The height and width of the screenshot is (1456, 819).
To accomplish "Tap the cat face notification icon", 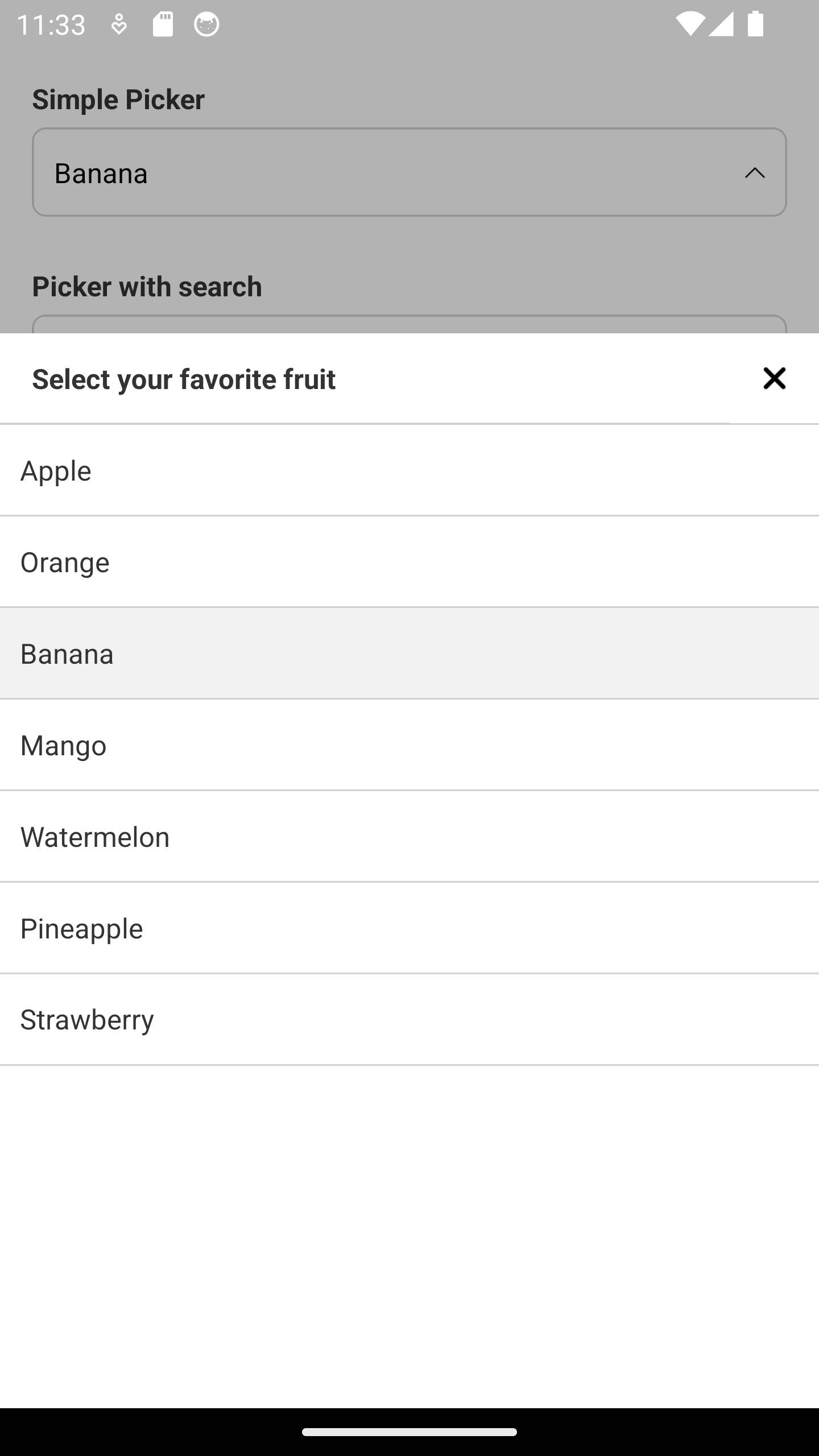I will [x=206, y=24].
